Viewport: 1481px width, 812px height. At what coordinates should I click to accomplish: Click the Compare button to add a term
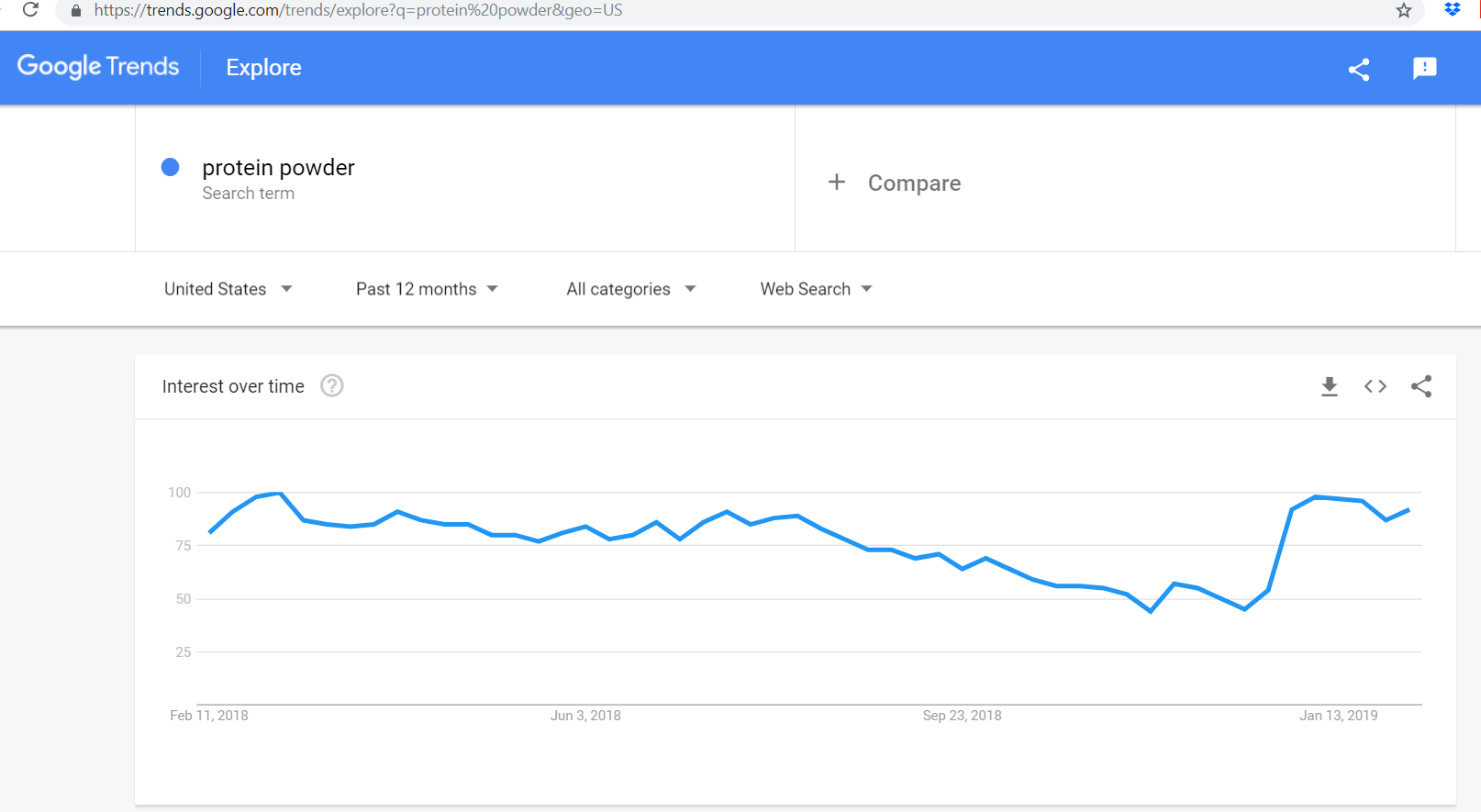[914, 184]
